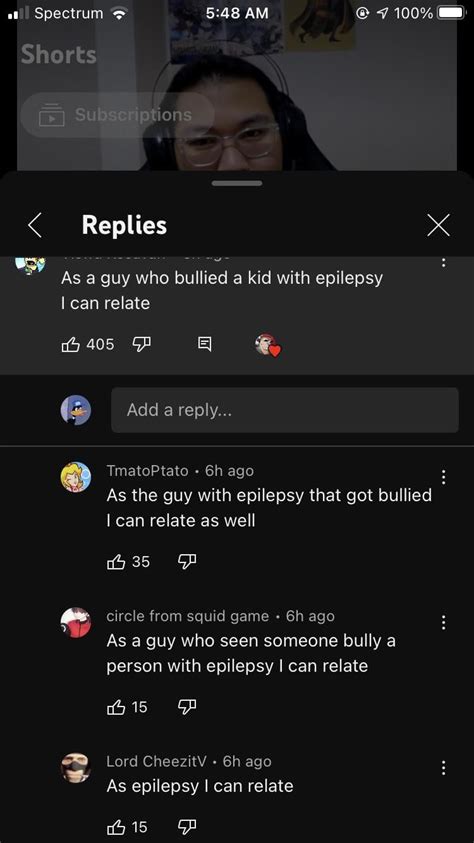The image size is (474, 843).
Task: Go back from the Replies panel
Action: click(35, 225)
